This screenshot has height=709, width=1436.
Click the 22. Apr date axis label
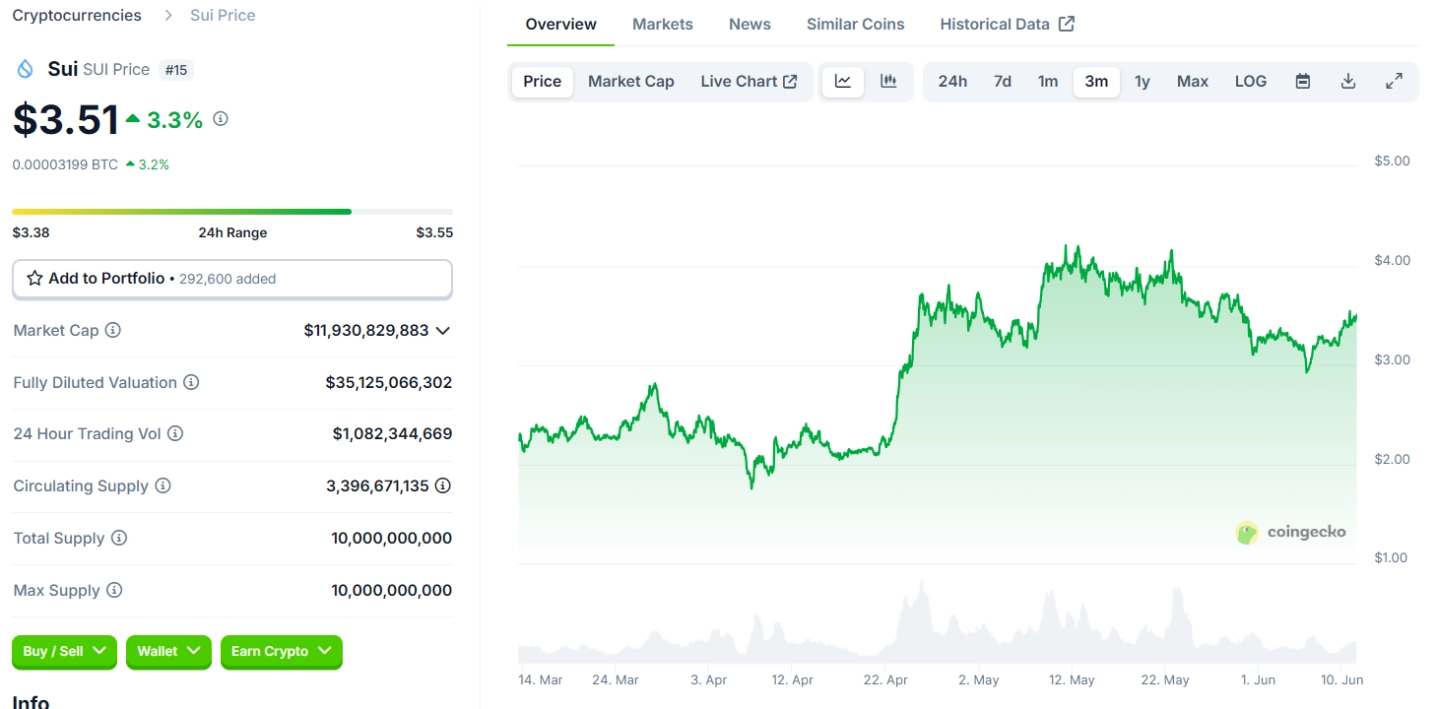tap(886, 680)
